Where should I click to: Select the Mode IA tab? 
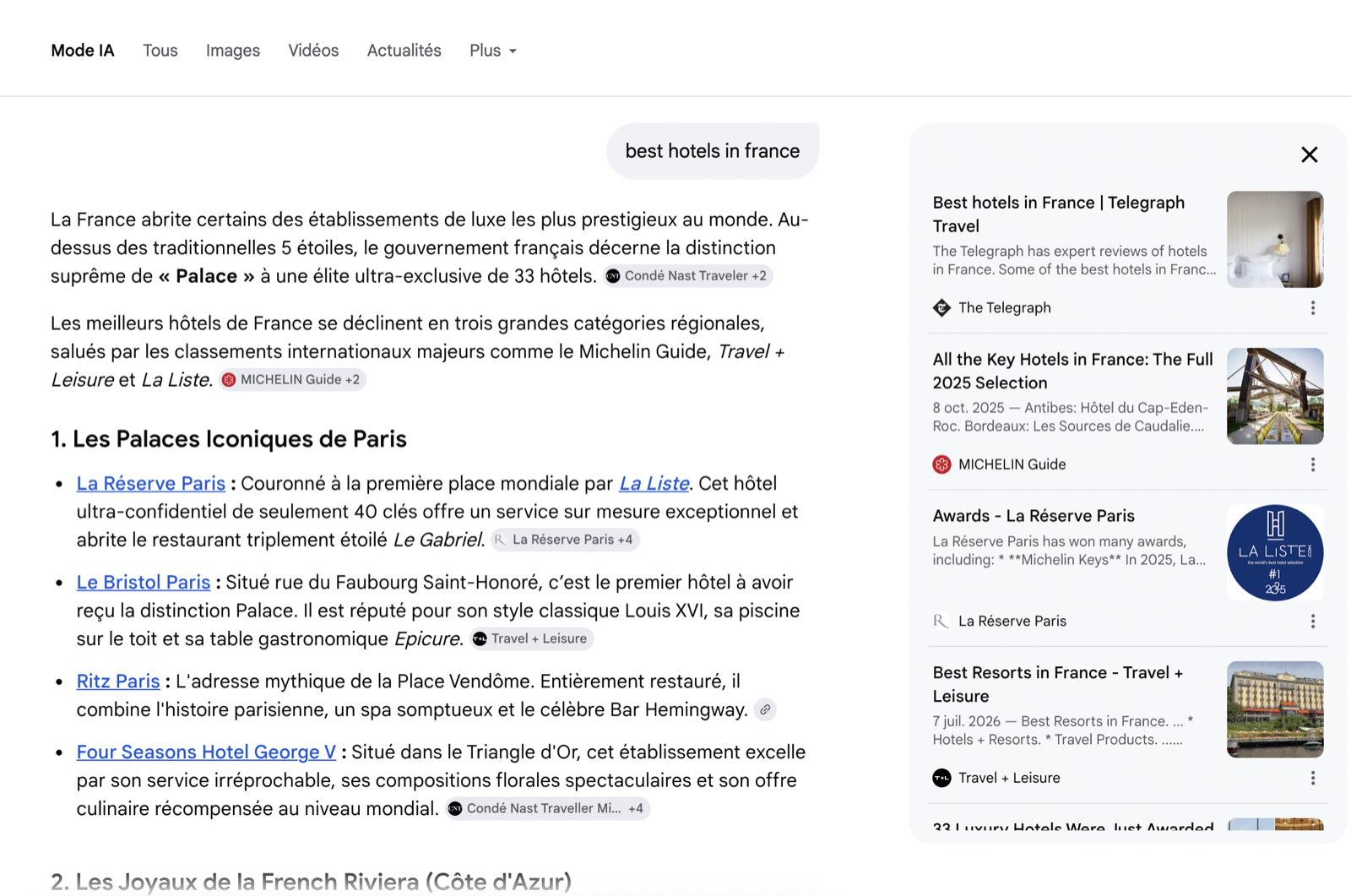click(x=83, y=51)
